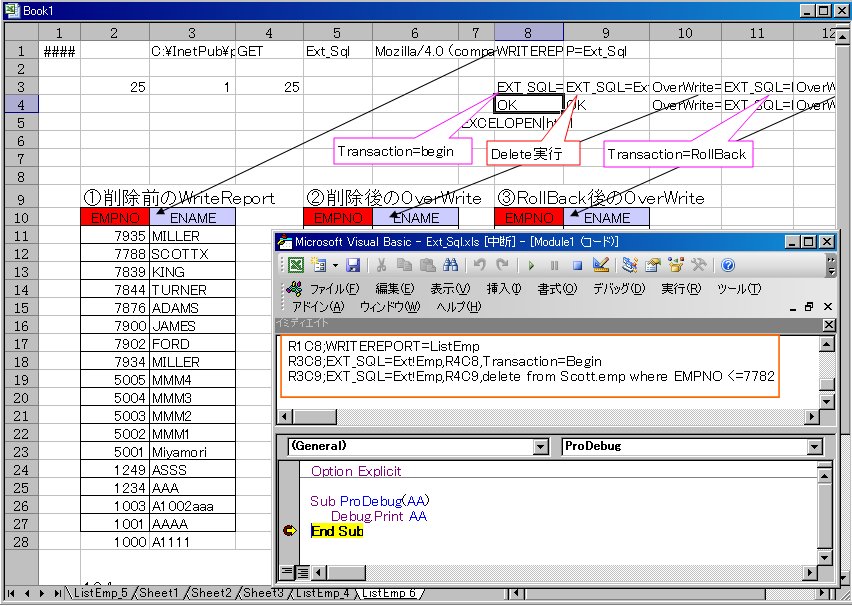Click the Insert UserForm toolbar icon
Viewport: 852px width, 606px height.
[318, 265]
